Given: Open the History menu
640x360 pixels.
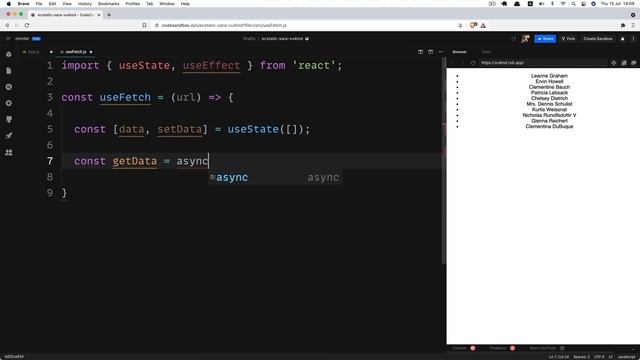Looking at the screenshot, I should point(84,4).
